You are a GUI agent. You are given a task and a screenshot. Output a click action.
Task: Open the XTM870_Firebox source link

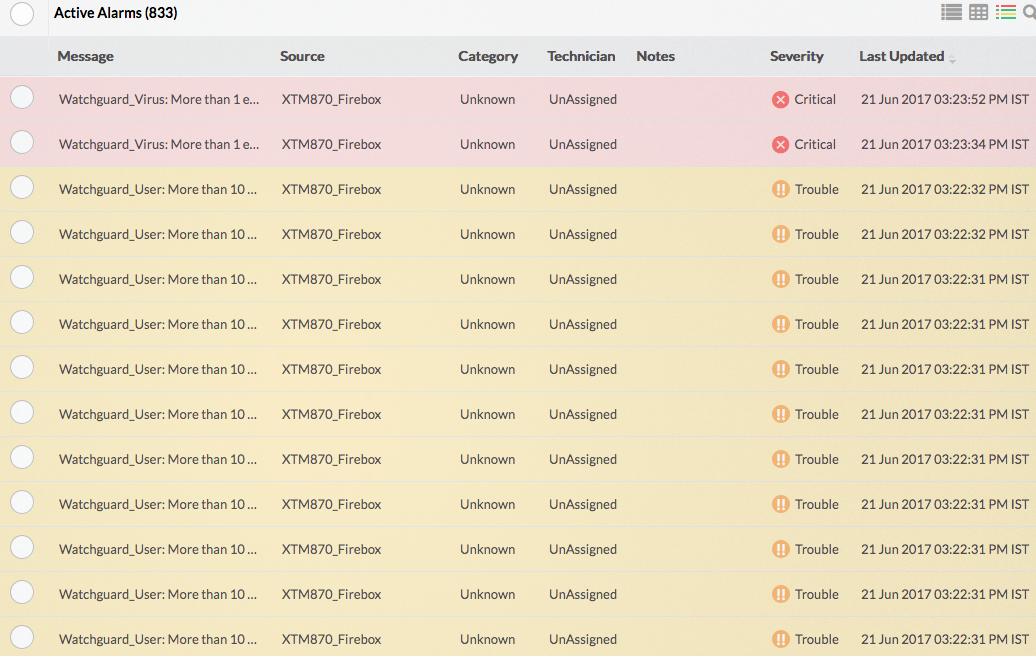[x=331, y=99]
